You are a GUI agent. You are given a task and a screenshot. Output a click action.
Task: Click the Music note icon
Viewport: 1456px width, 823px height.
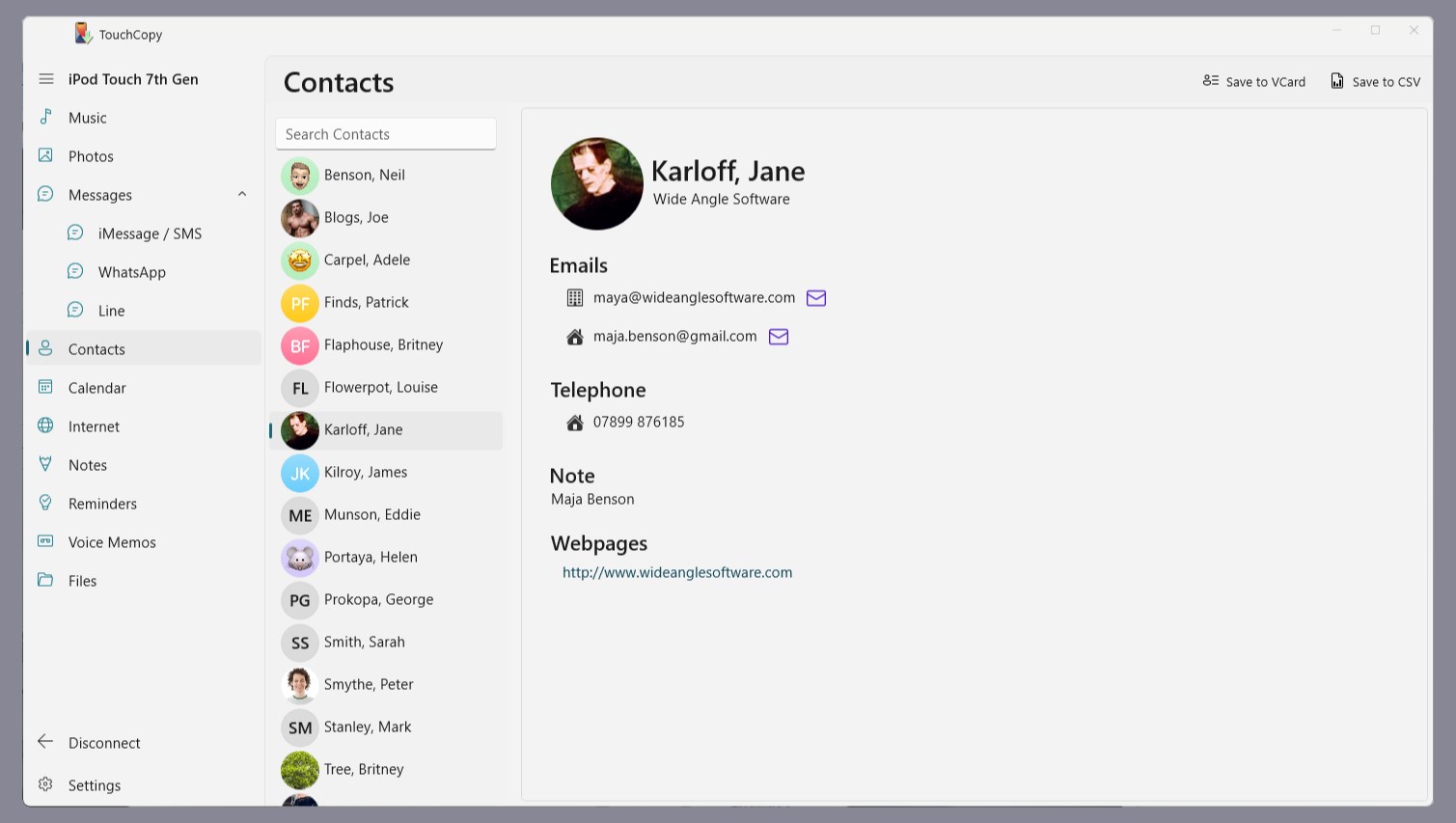pos(45,117)
